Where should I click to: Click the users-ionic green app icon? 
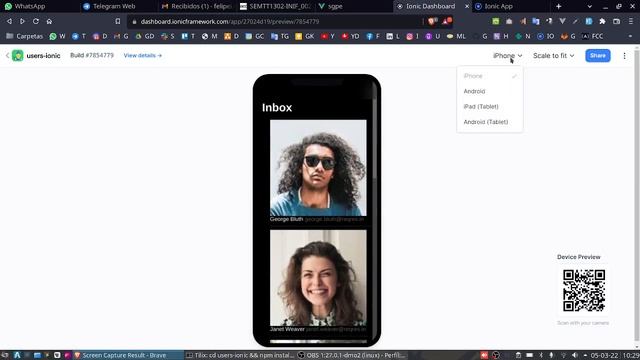tap(18, 55)
